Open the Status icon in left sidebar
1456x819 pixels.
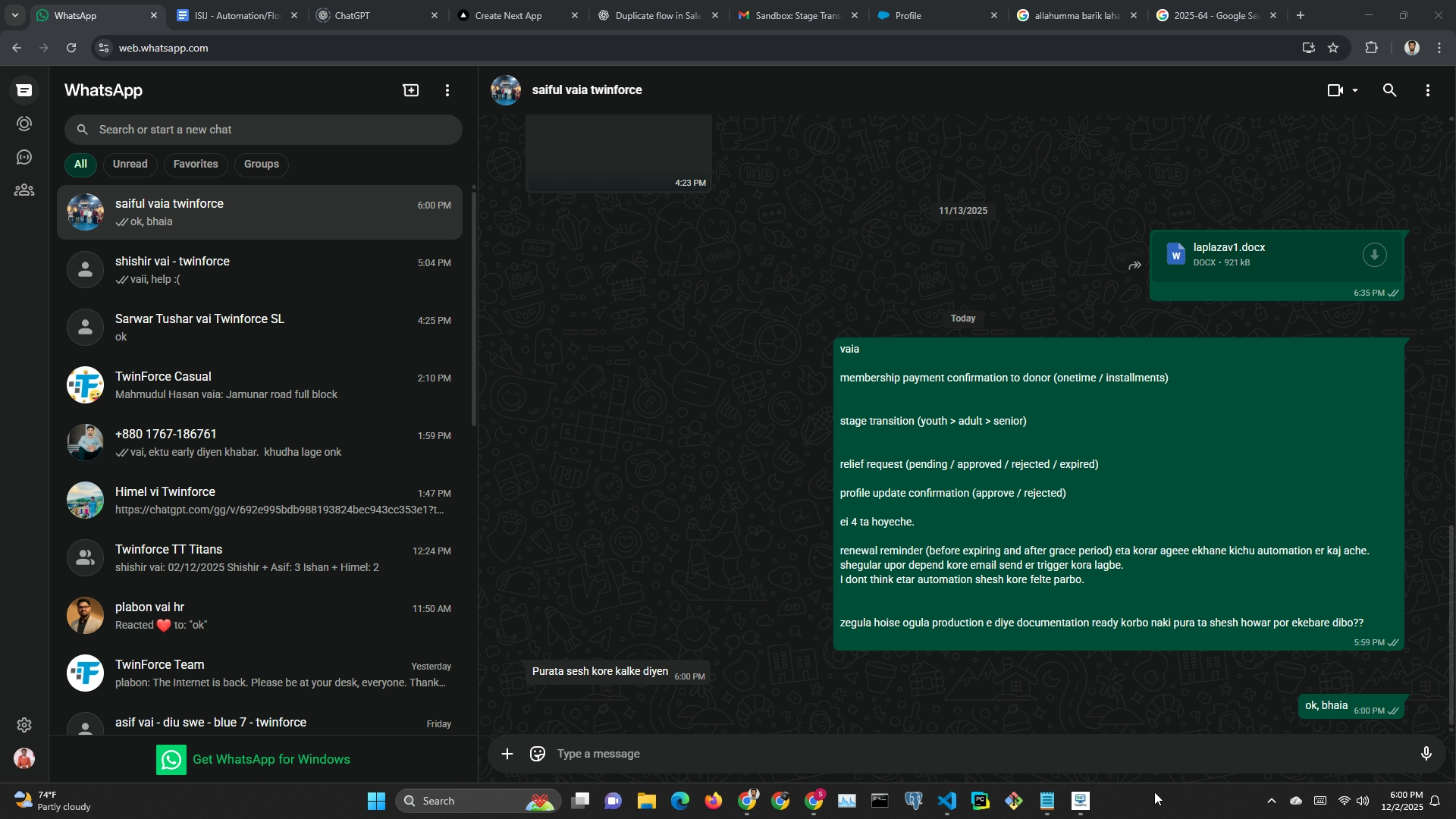point(24,124)
